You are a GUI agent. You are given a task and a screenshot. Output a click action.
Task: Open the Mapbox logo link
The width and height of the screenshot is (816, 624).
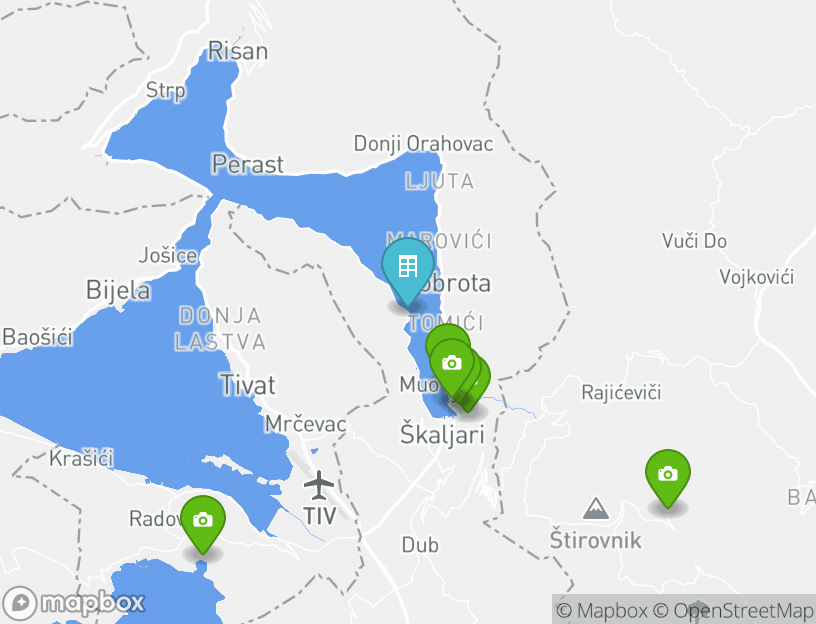click(x=74, y=603)
